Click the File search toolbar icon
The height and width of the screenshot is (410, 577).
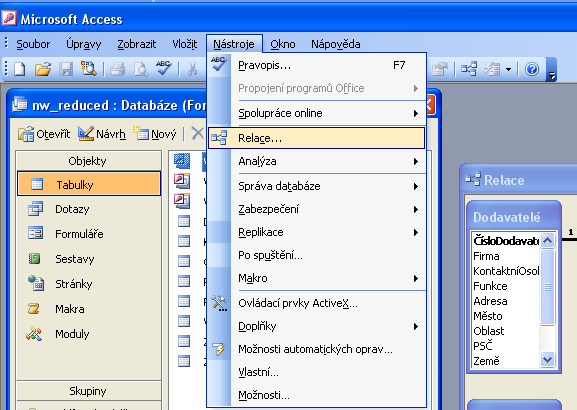(89, 69)
